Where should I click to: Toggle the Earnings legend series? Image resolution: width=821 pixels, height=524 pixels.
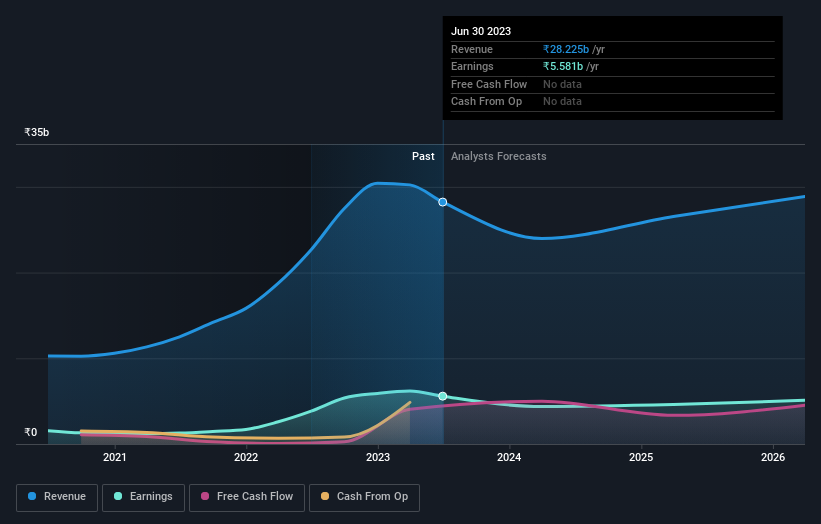(x=143, y=497)
